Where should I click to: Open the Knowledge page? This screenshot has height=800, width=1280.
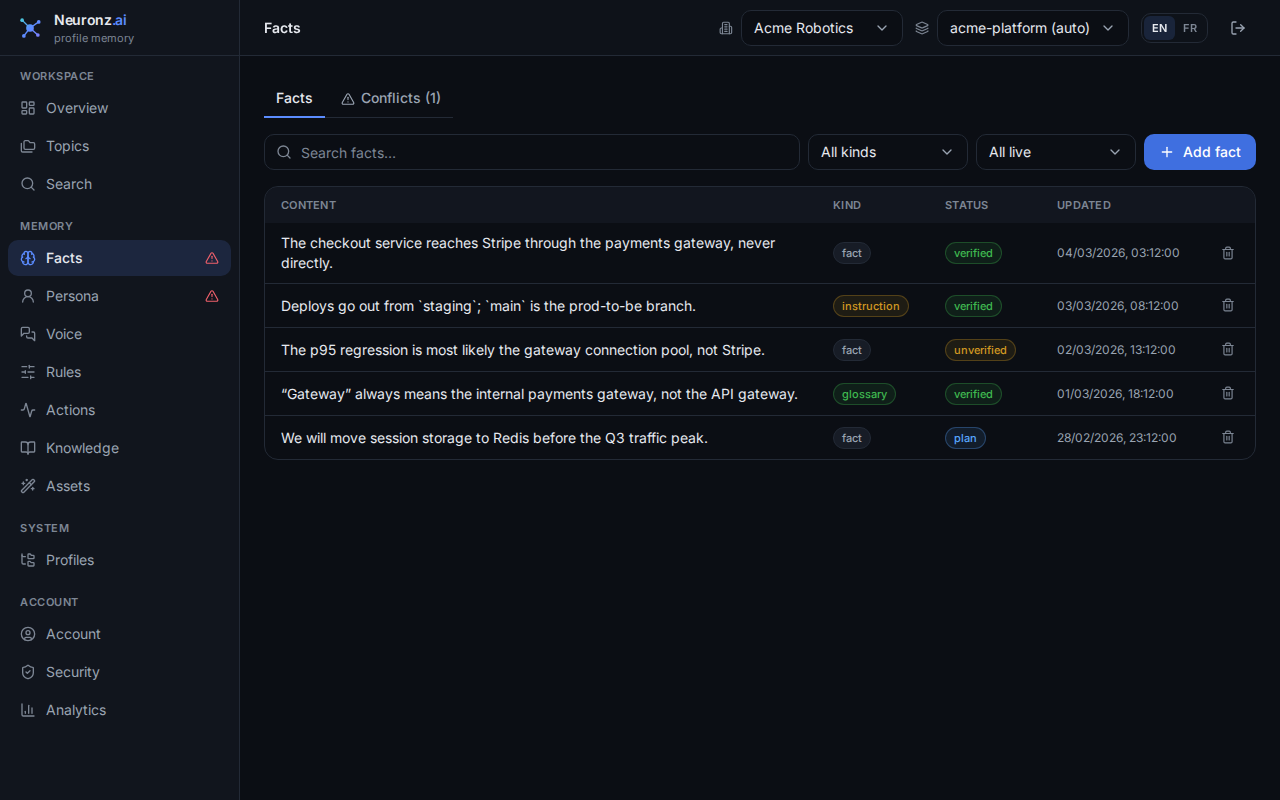119,448
